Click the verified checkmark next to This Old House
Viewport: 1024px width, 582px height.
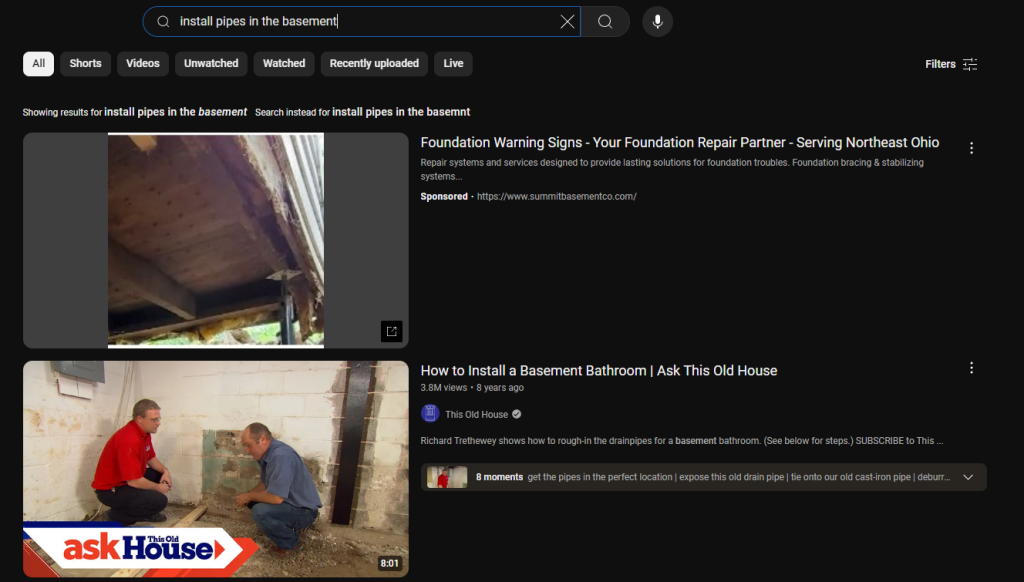(x=515, y=413)
